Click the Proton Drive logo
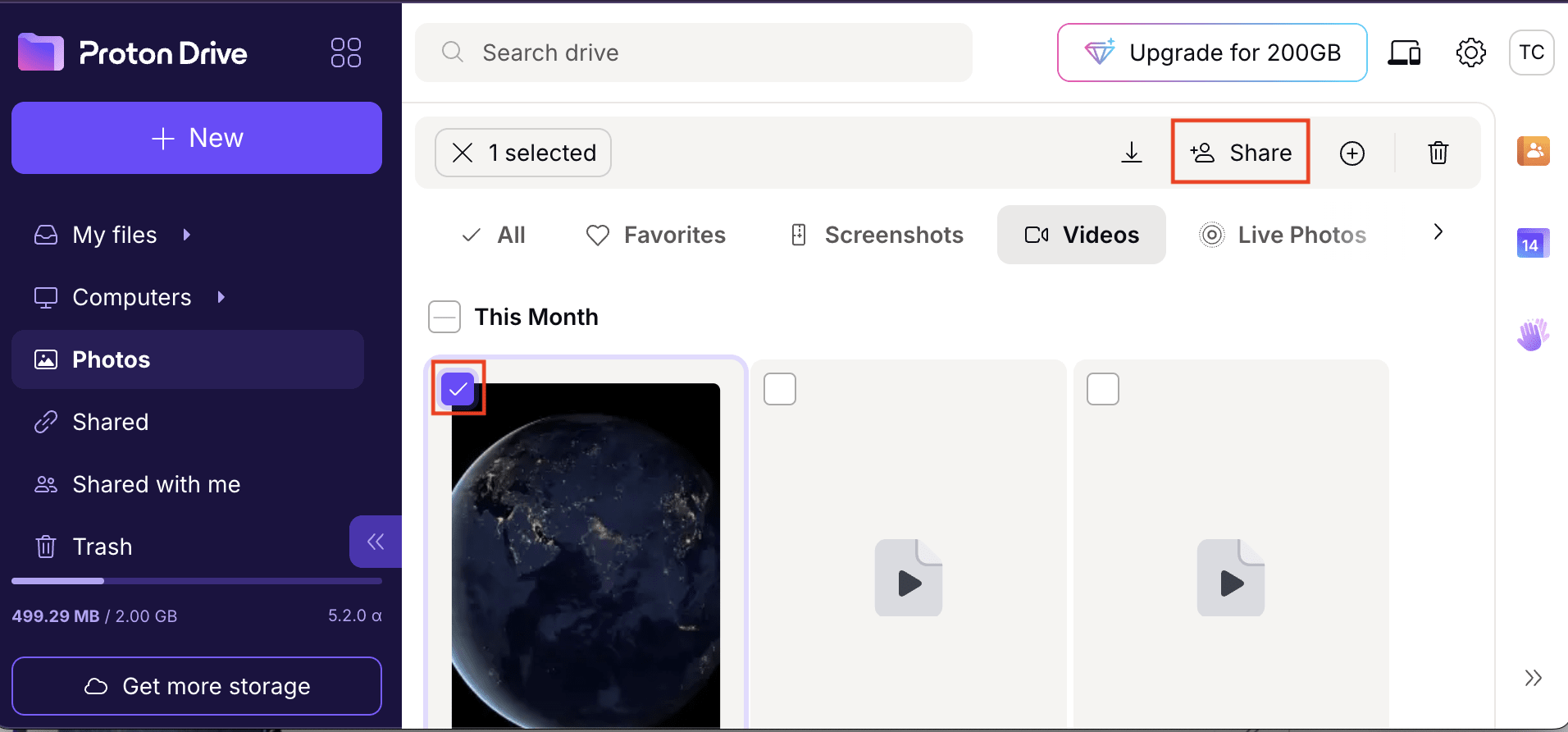1568x732 pixels. coord(133,53)
